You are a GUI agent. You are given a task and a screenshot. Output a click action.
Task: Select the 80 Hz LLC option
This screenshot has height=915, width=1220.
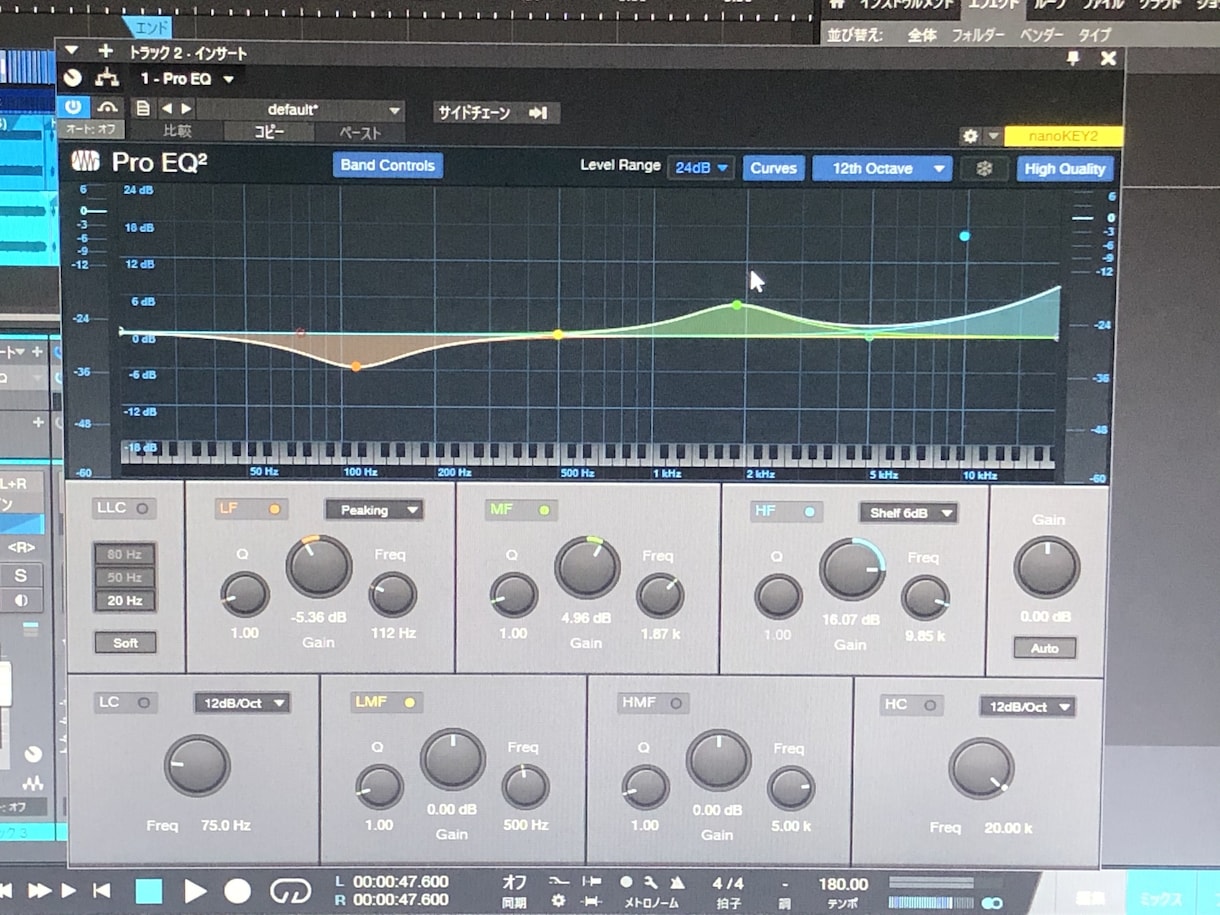click(125, 554)
